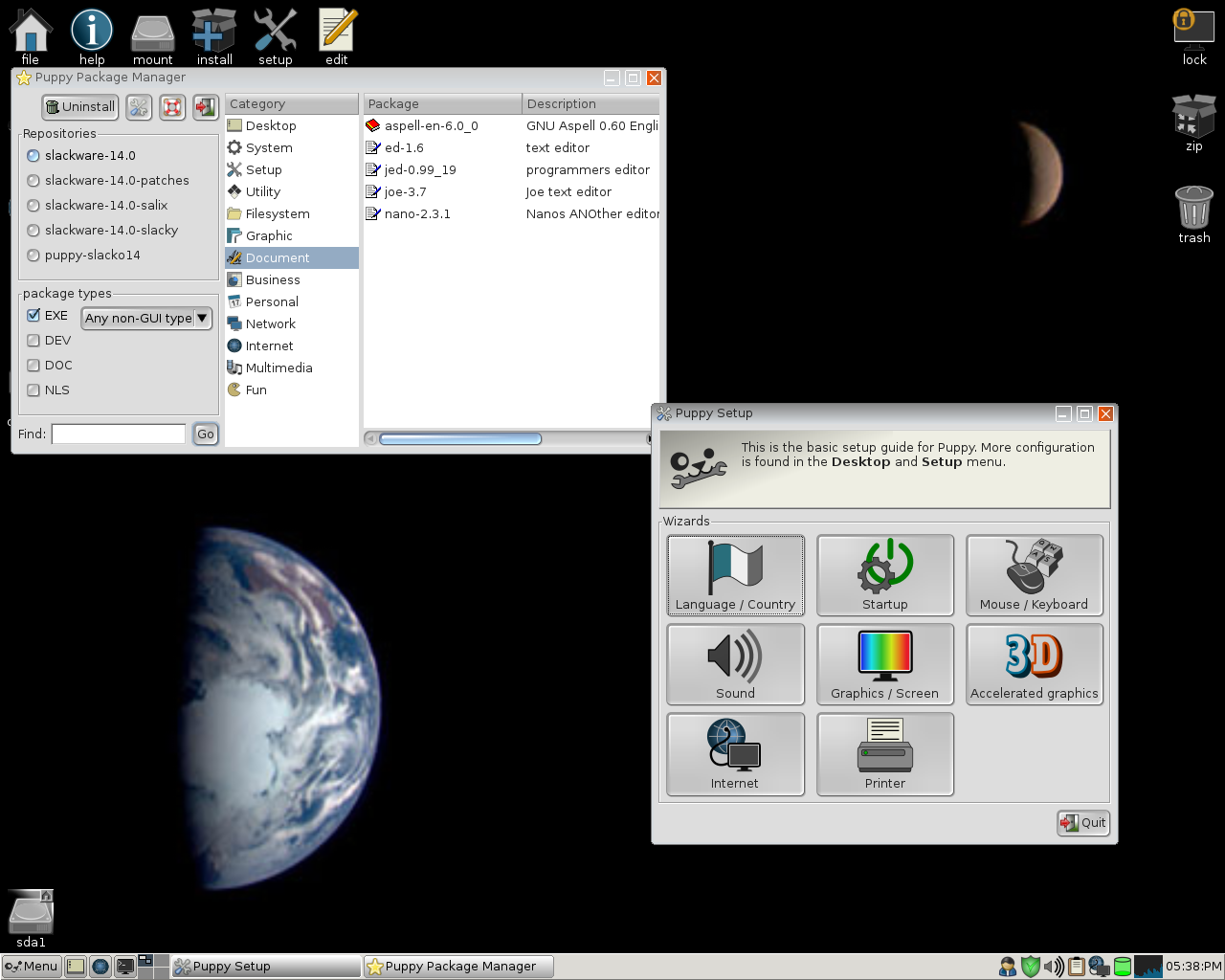
Task: Click the Go search button
Action: (x=206, y=434)
